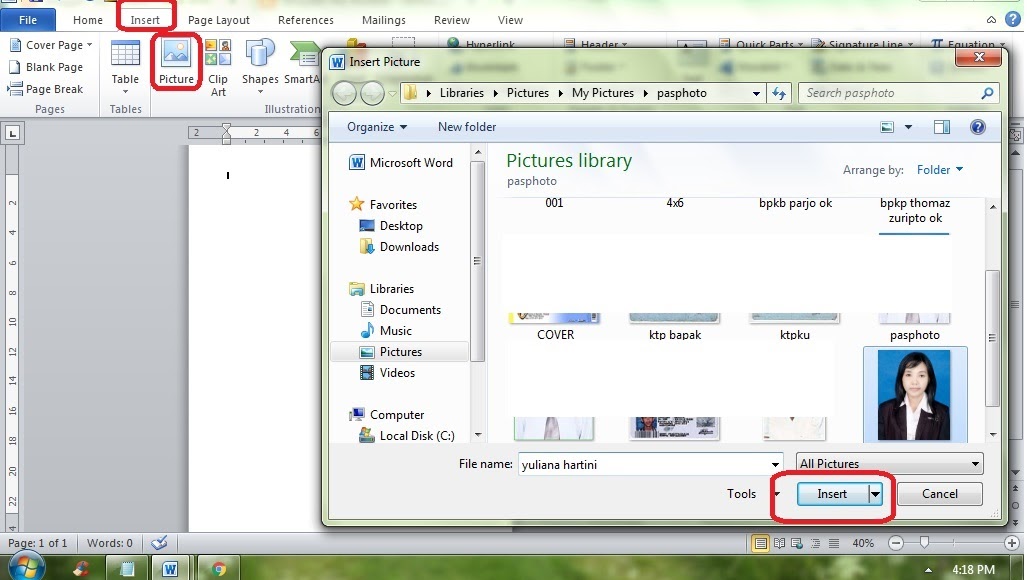Switch to the Home tab
This screenshot has width=1032, height=580.
pyautogui.click(x=88, y=20)
